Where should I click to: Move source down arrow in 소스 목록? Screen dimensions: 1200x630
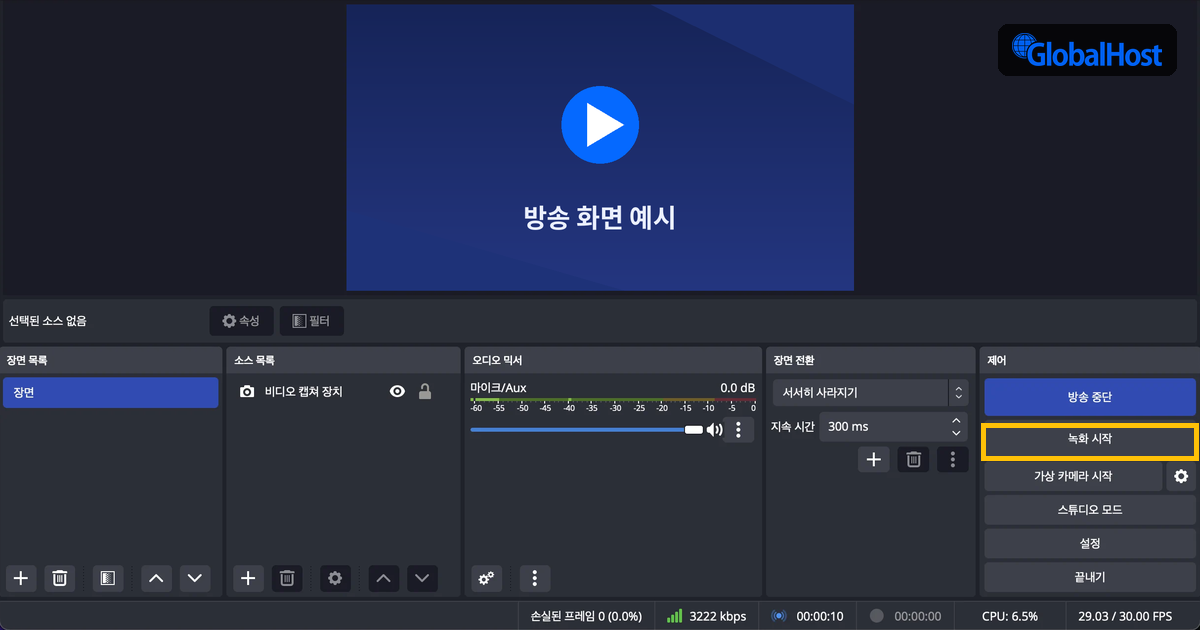coord(423,578)
